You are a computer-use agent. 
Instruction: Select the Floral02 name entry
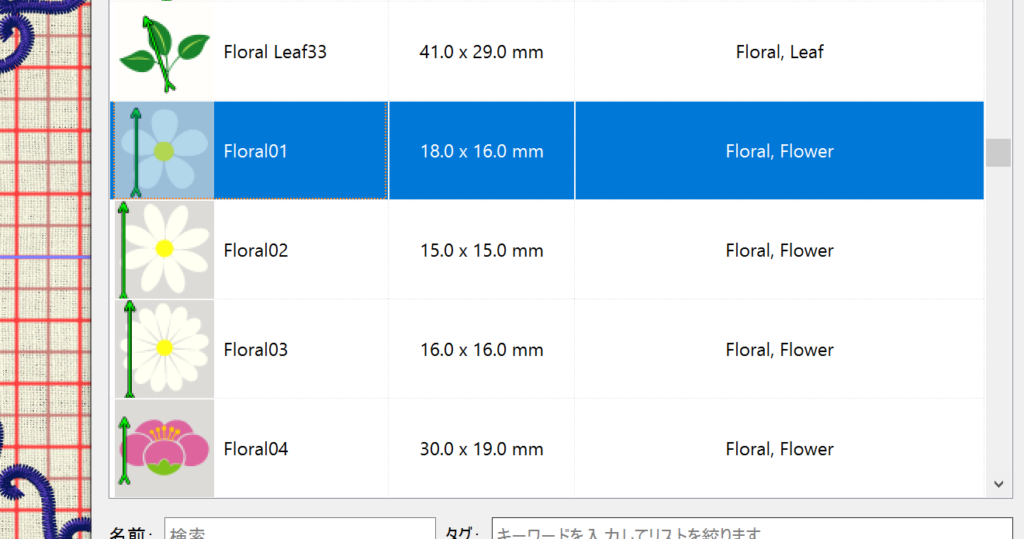coord(256,251)
